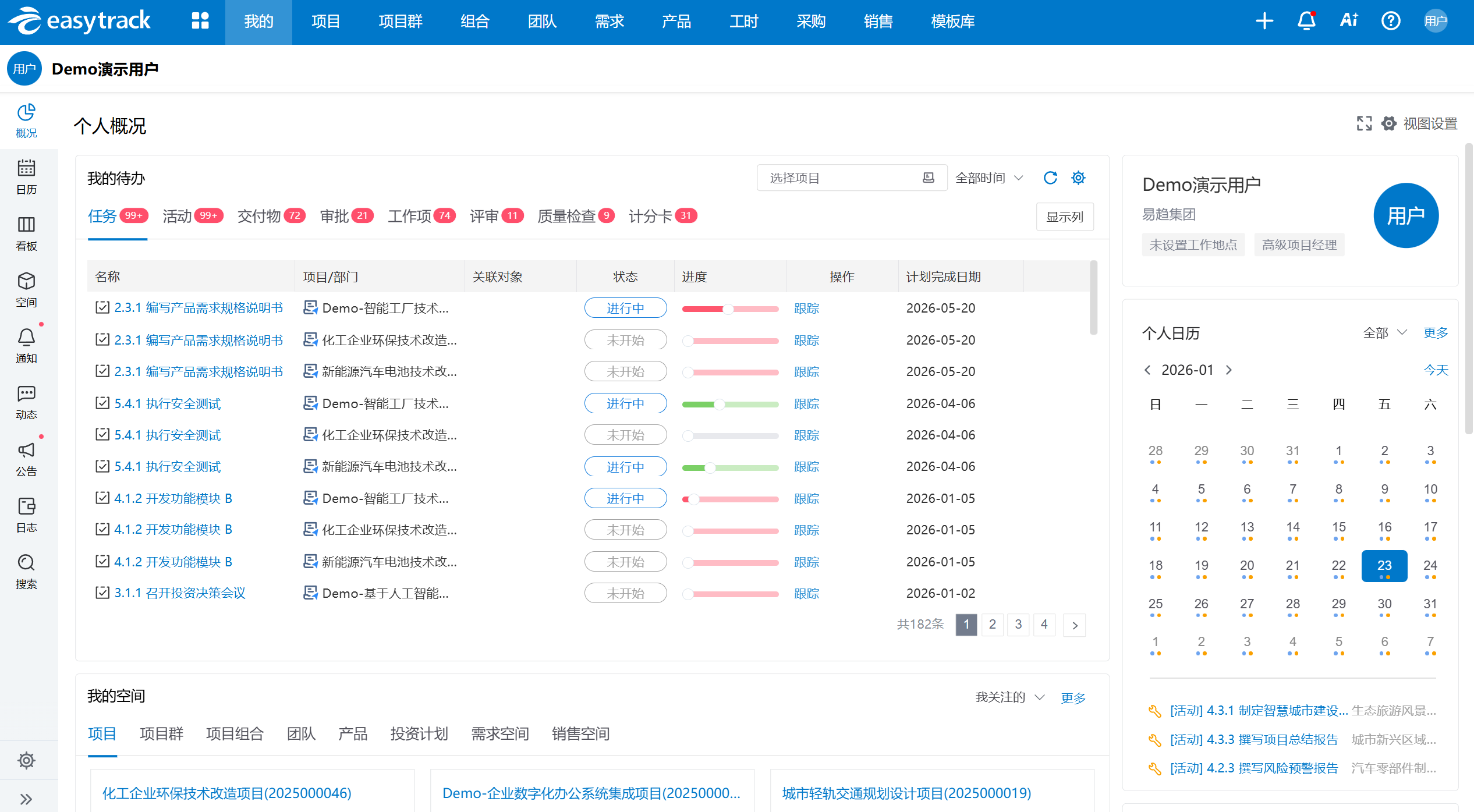
Task: Toggle checkbox icon of first 5.4.1 执行安全测试
Action: (x=102, y=403)
